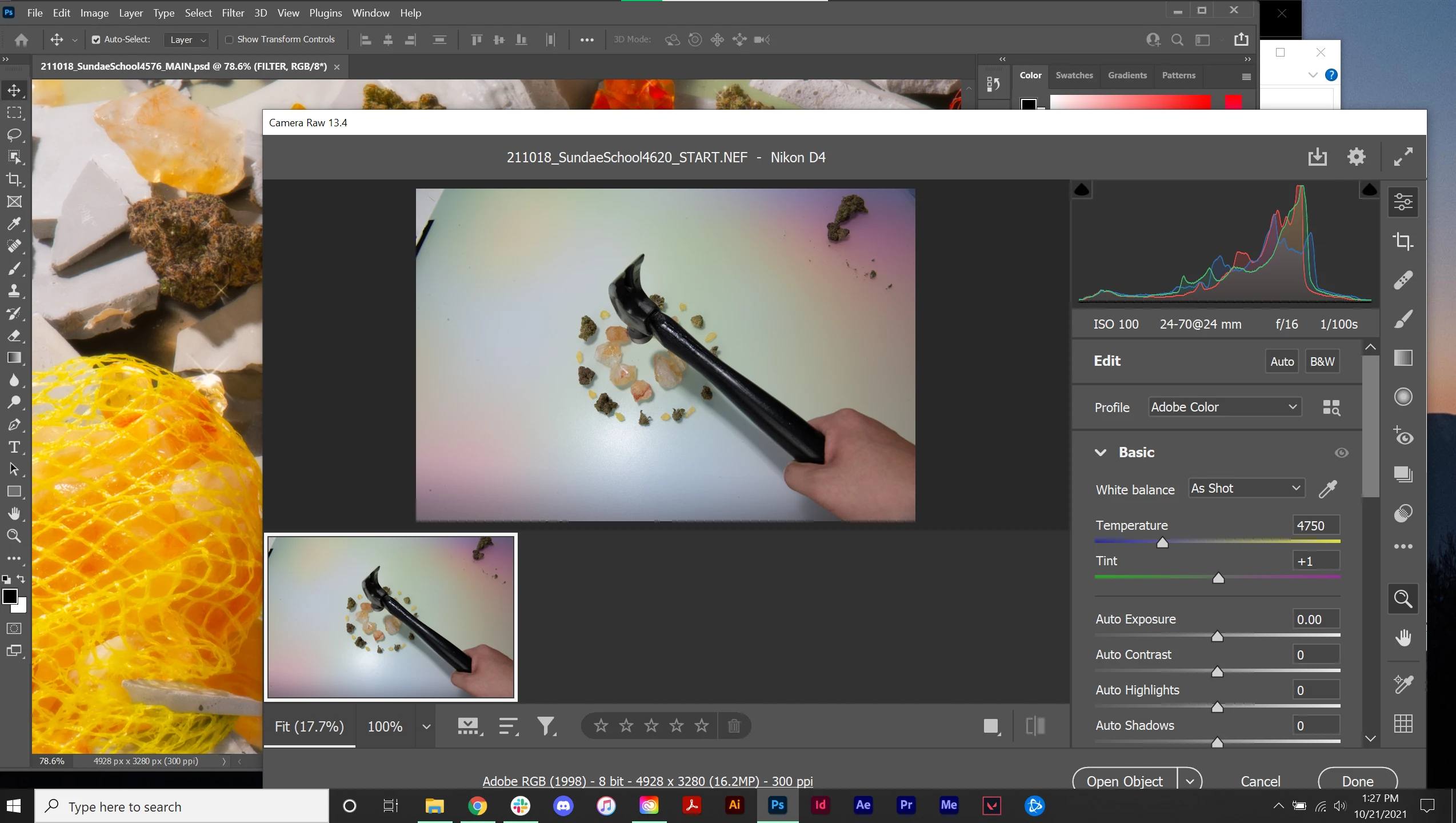Select the Spot Removal healing tool
The width and height of the screenshot is (1456, 823).
[x=1403, y=280]
